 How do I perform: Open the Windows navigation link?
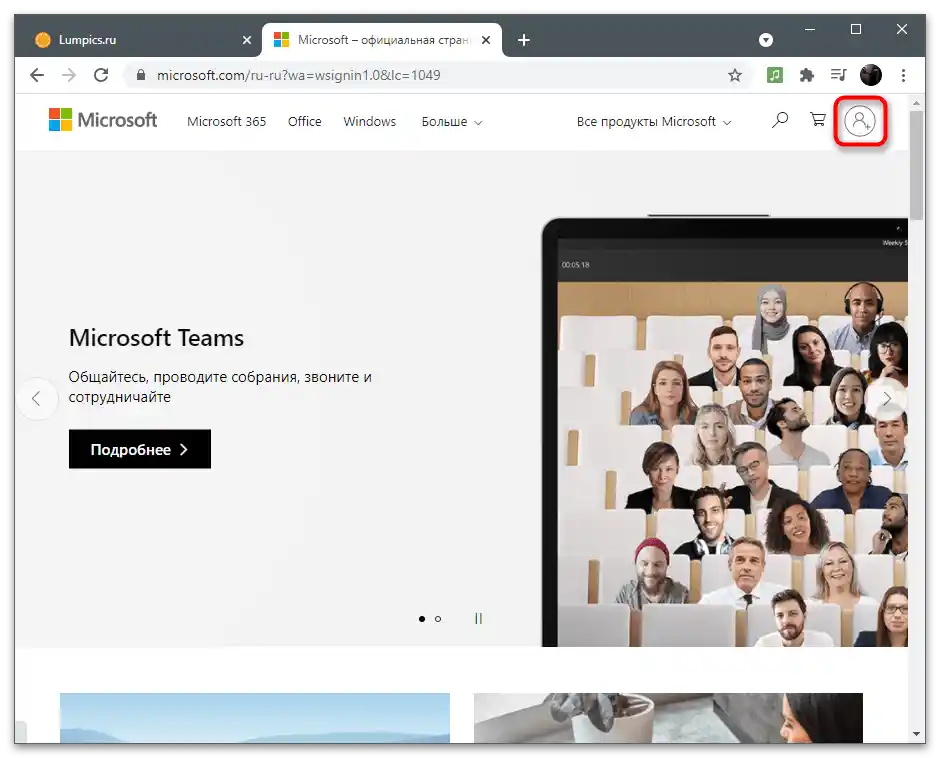(x=369, y=122)
